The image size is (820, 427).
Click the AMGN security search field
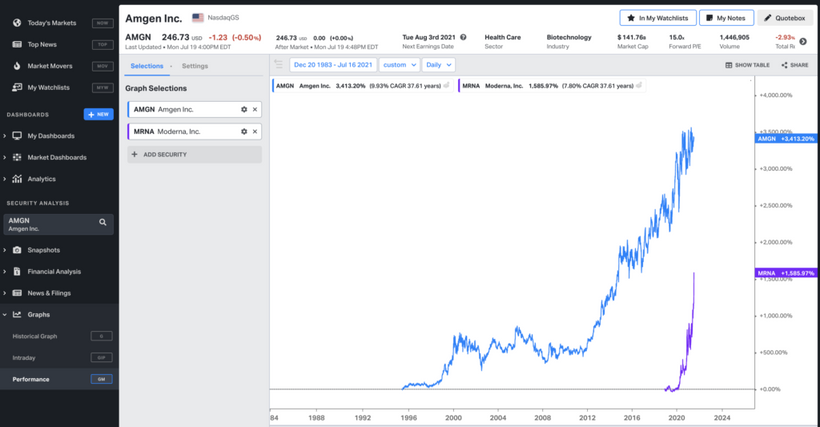coord(59,224)
